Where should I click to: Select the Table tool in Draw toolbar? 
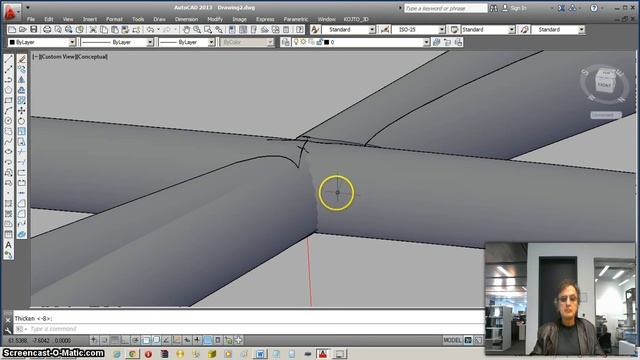tap(9, 234)
